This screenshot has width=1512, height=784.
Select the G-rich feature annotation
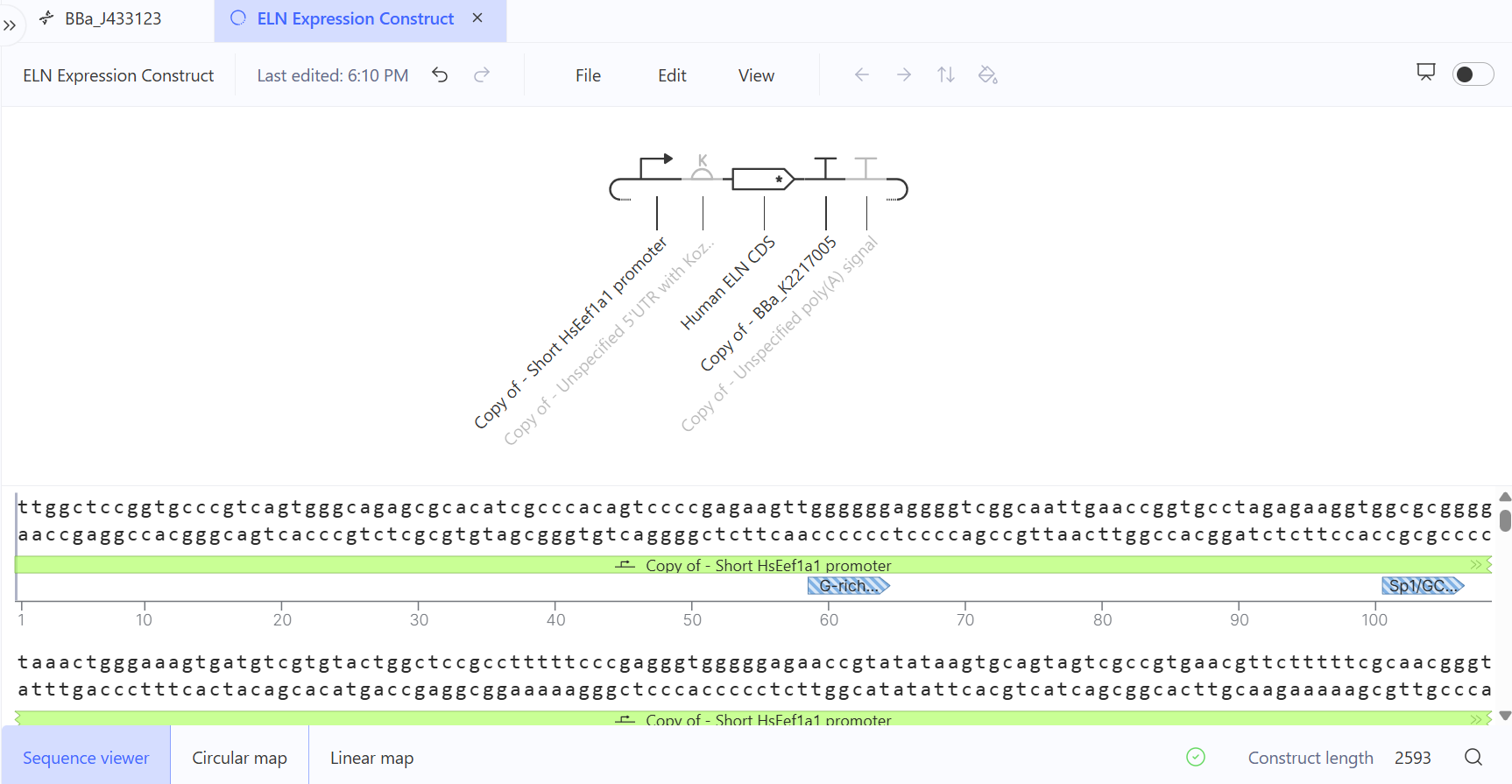point(848,586)
